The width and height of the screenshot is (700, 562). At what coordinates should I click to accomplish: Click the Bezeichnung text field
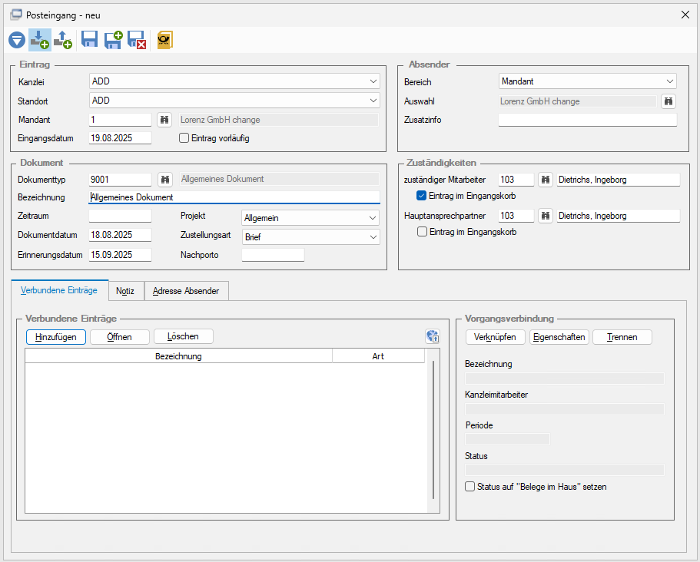coord(234,197)
